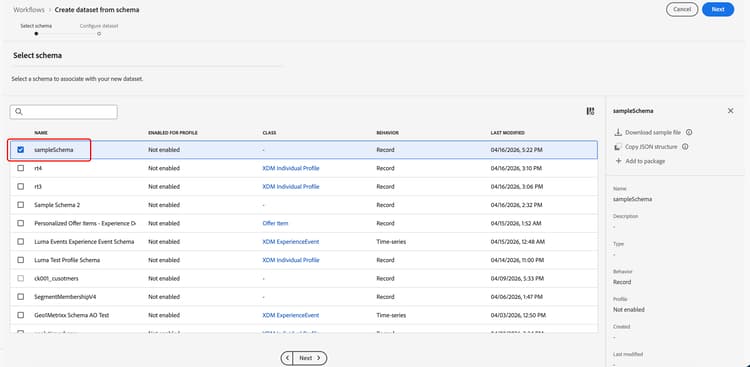
Task: Sort by ENABLED FOR PROFILE column header
Action: (173, 133)
